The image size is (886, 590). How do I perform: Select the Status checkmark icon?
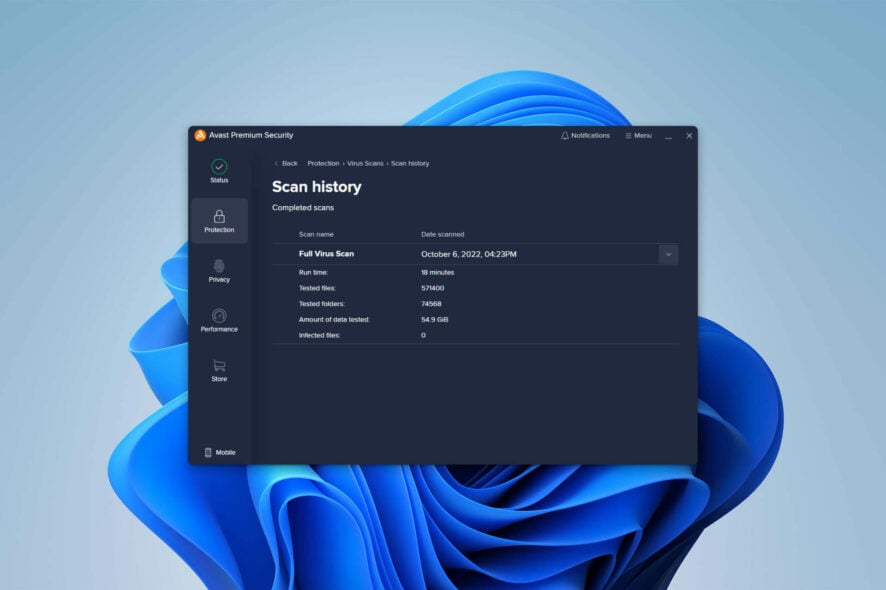click(x=220, y=164)
